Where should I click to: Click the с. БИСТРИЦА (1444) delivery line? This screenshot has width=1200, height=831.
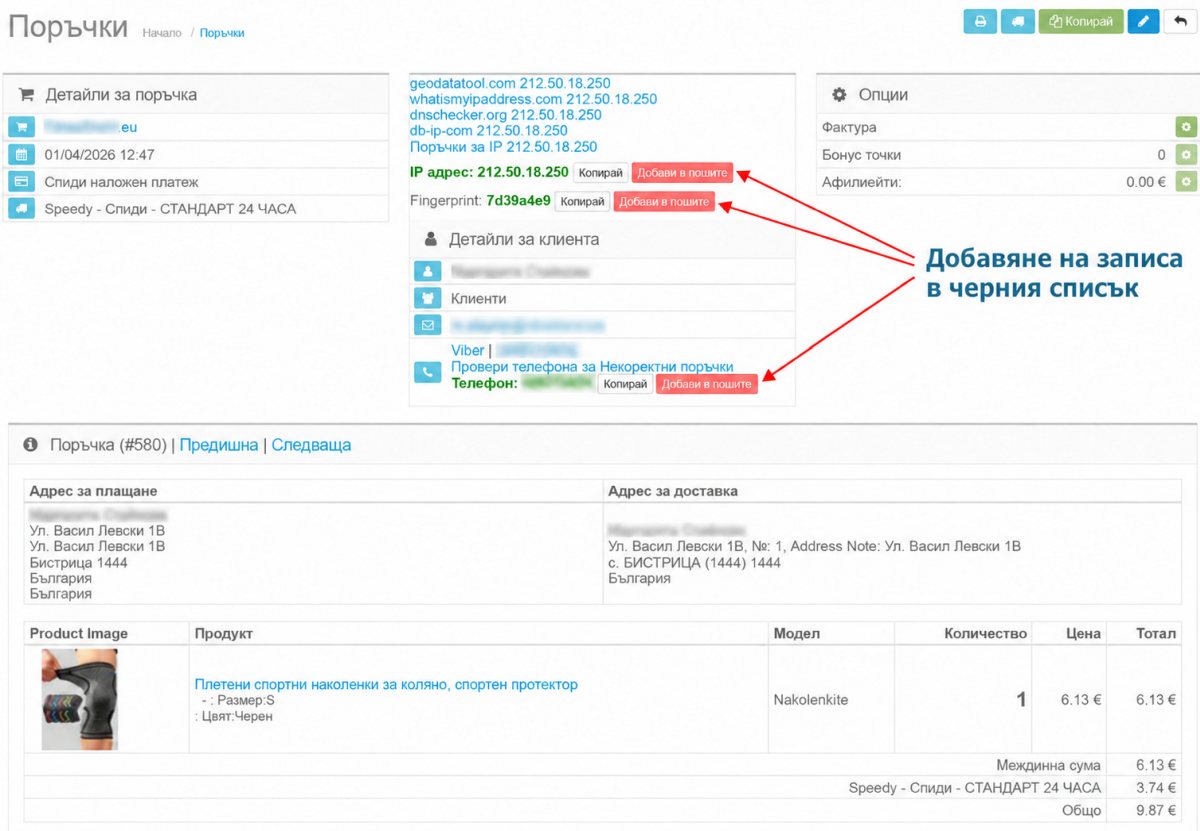(x=695, y=562)
